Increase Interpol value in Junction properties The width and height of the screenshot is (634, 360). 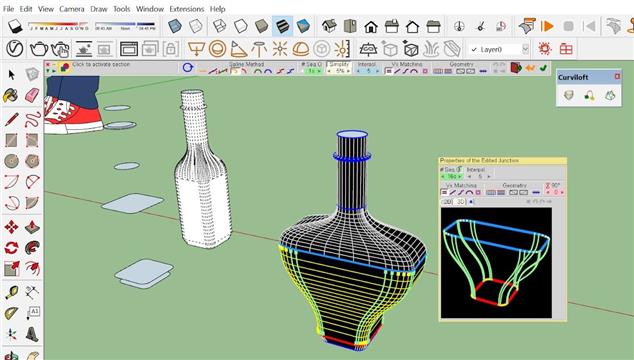[x=488, y=177]
